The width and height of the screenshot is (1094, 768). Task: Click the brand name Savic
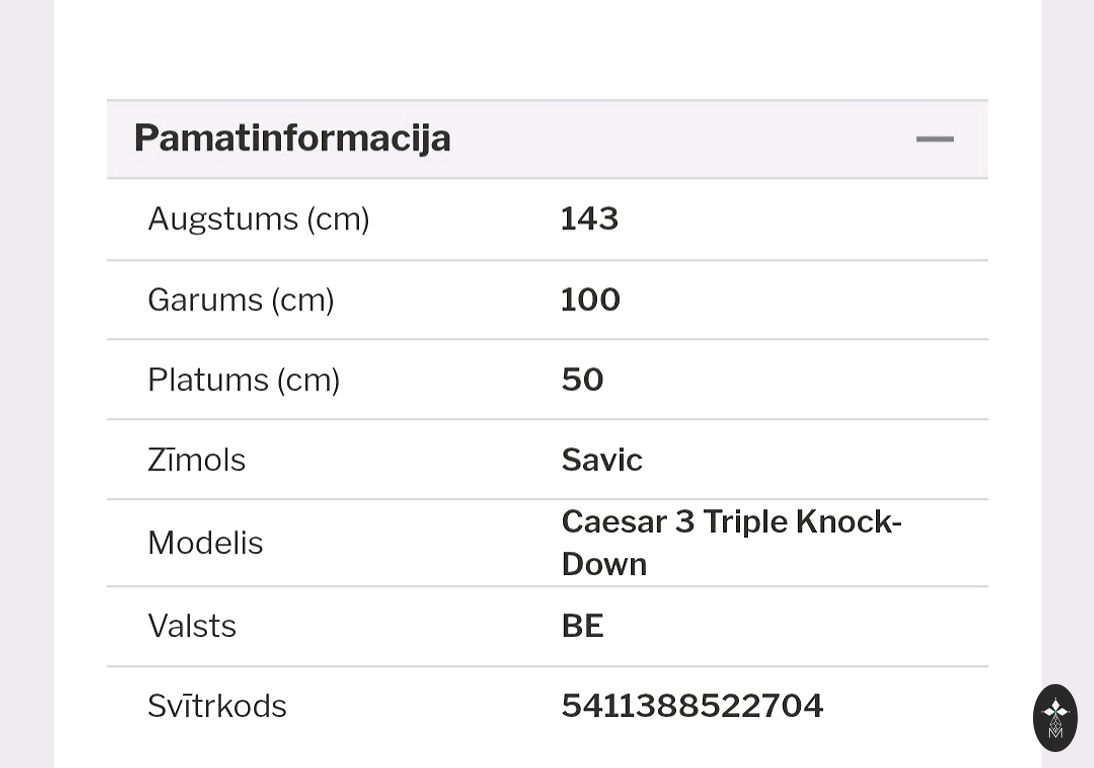601,460
